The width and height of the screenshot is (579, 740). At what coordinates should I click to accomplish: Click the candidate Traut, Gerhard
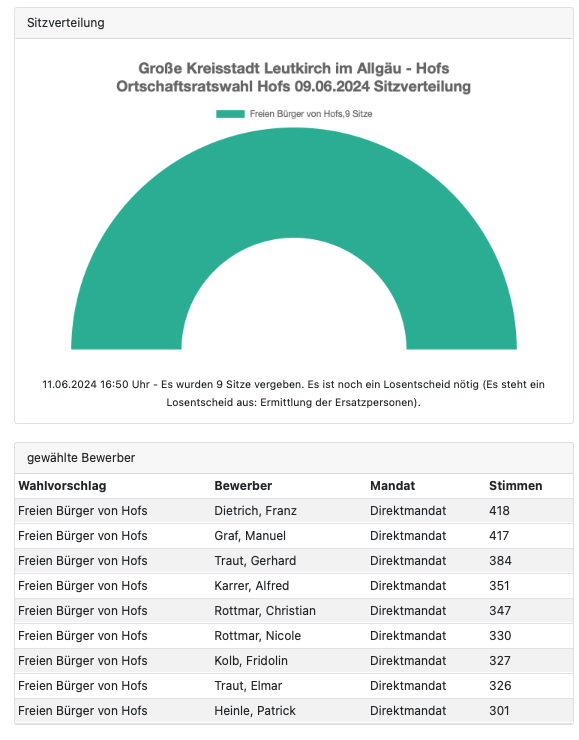click(x=255, y=561)
